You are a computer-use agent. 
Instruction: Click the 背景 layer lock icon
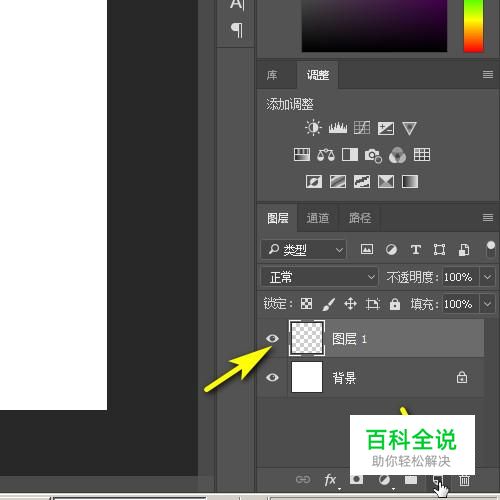[462, 377]
